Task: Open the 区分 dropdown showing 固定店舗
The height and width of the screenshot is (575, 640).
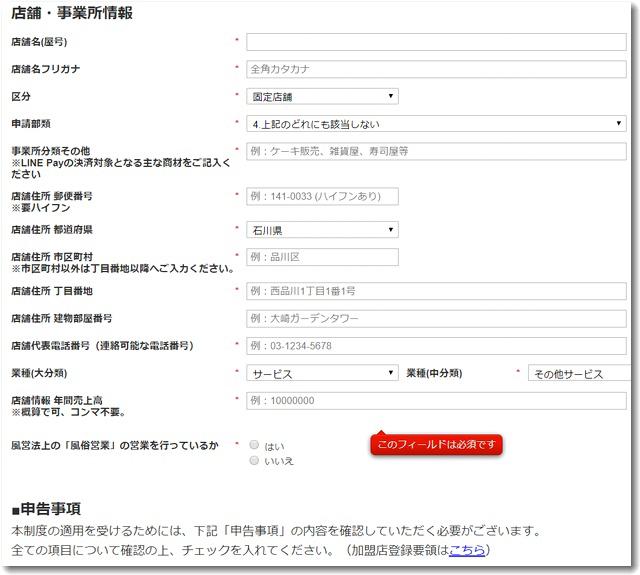Action: point(322,97)
